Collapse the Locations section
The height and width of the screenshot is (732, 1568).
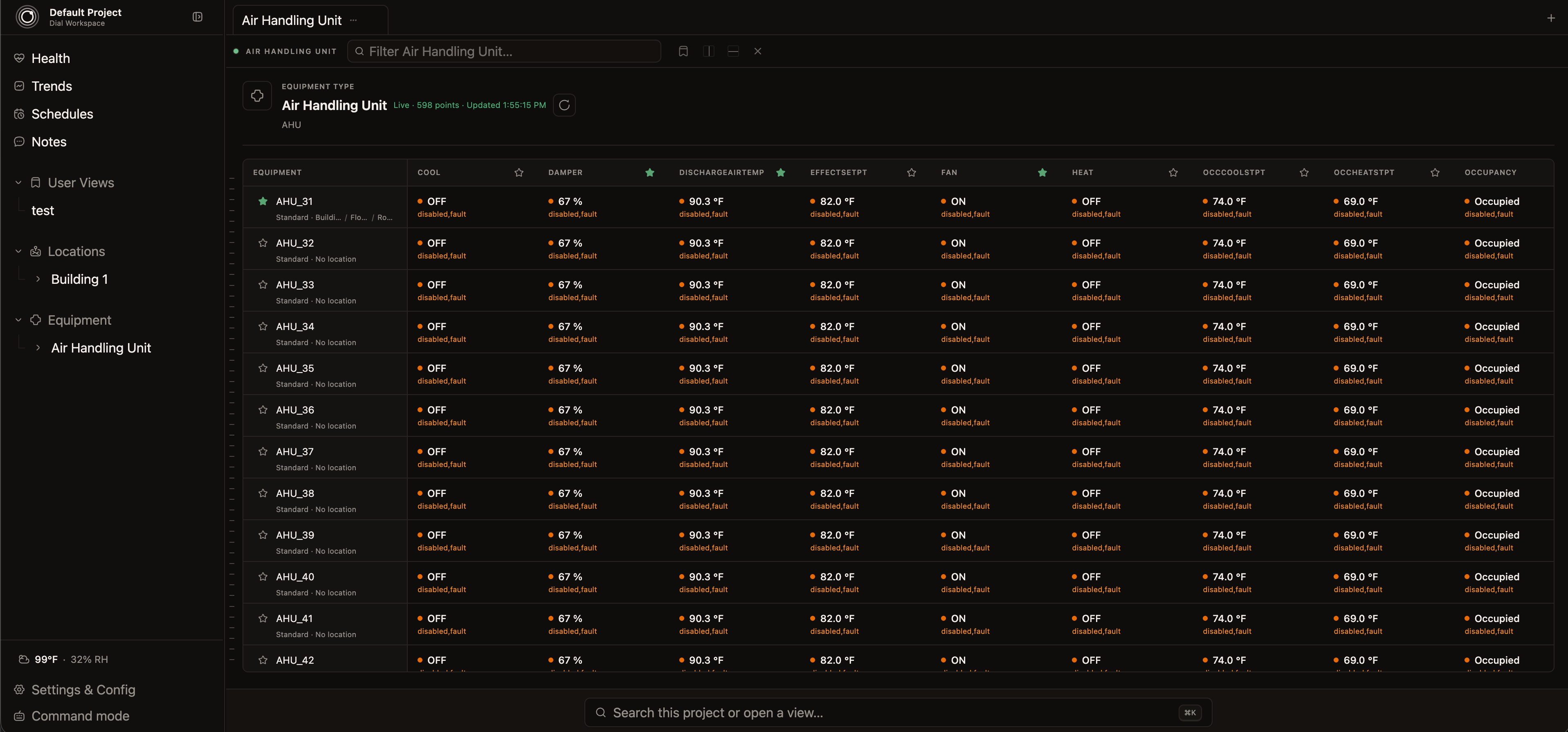[18, 251]
